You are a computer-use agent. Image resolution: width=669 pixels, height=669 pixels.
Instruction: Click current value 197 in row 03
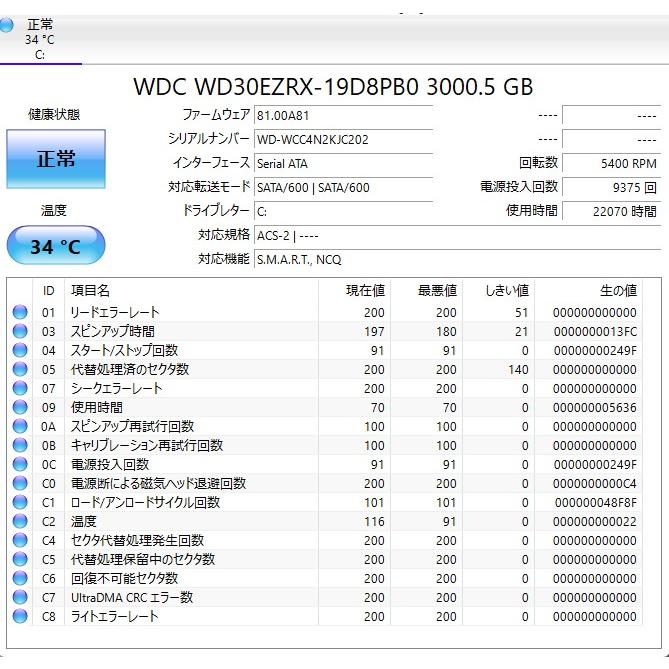tap(374, 332)
